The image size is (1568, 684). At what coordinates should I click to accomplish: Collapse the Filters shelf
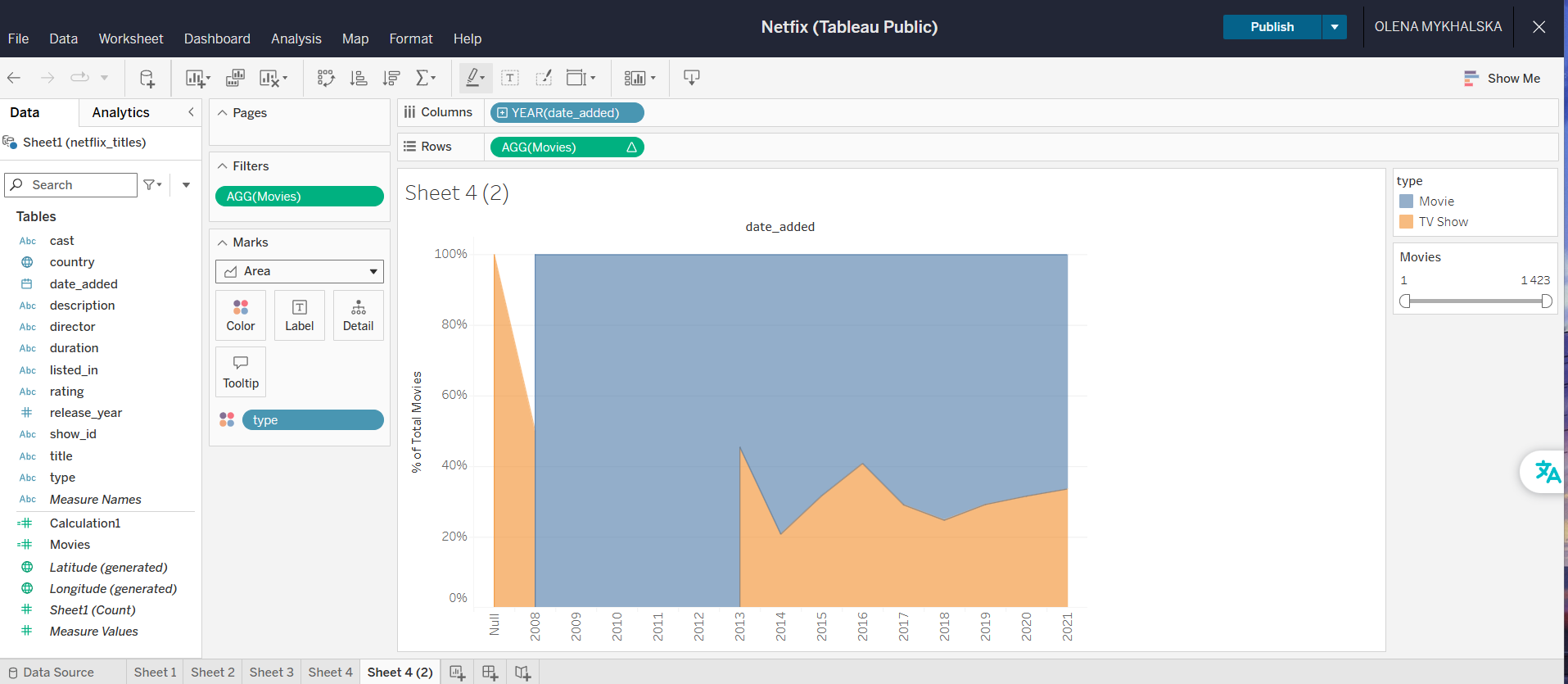[x=222, y=166]
